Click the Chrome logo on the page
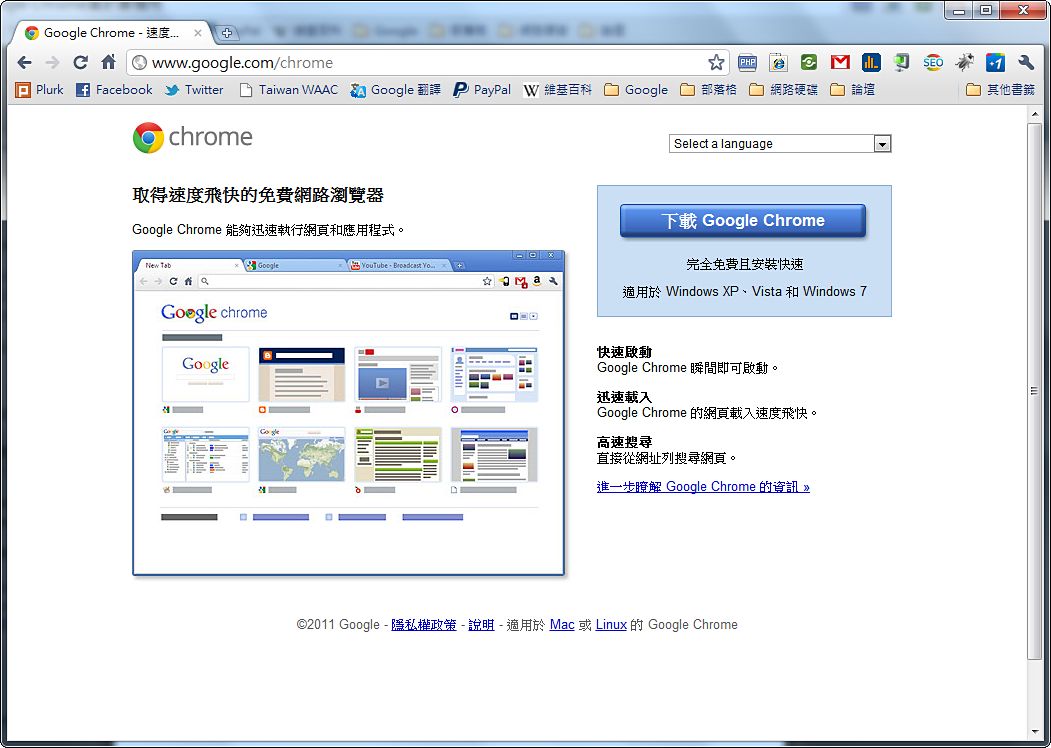This screenshot has height=748, width=1051. click(x=192, y=137)
